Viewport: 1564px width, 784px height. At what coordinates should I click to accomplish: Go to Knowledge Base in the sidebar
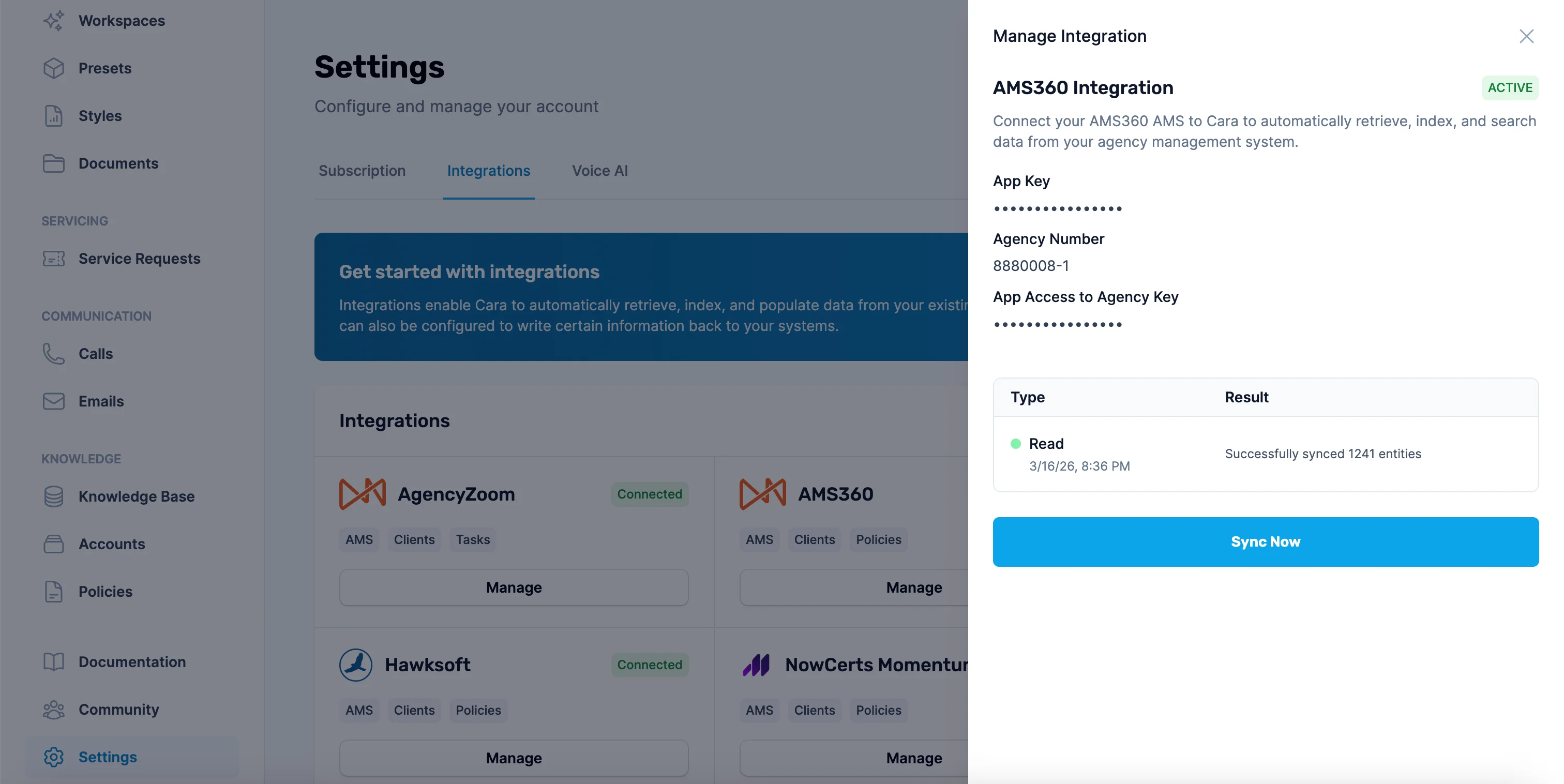pyautogui.click(x=137, y=496)
